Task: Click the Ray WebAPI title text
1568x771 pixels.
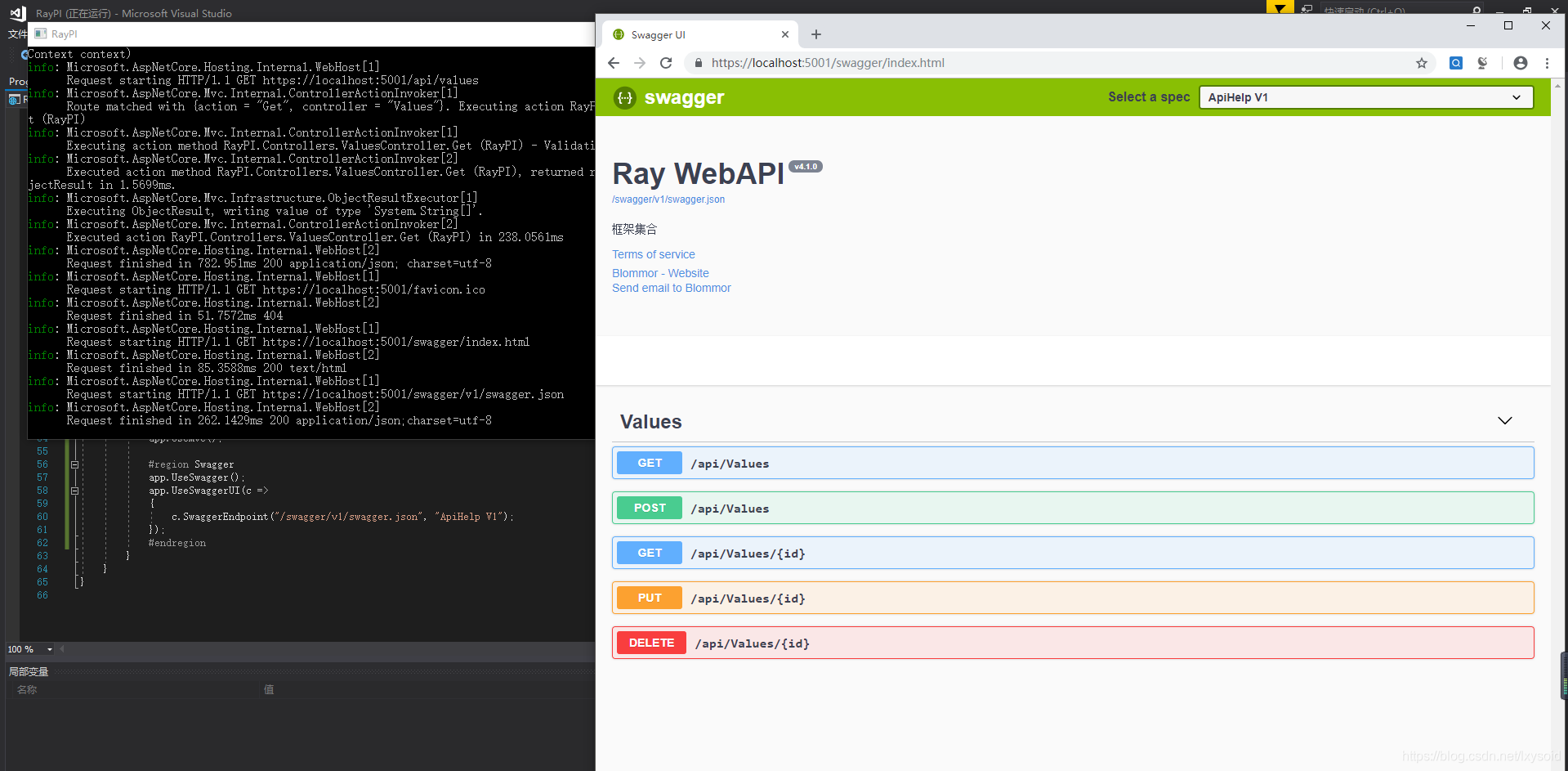Action: pos(698,173)
